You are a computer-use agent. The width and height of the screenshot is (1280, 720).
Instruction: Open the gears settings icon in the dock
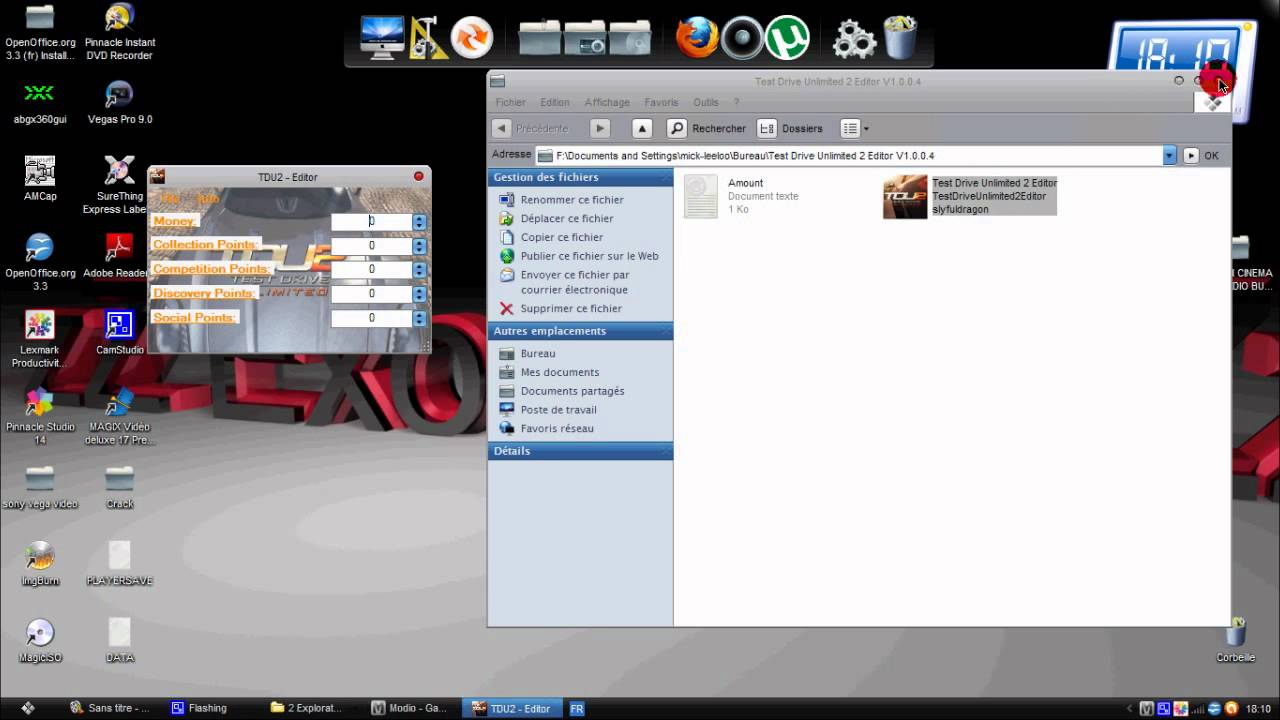coord(854,39)
